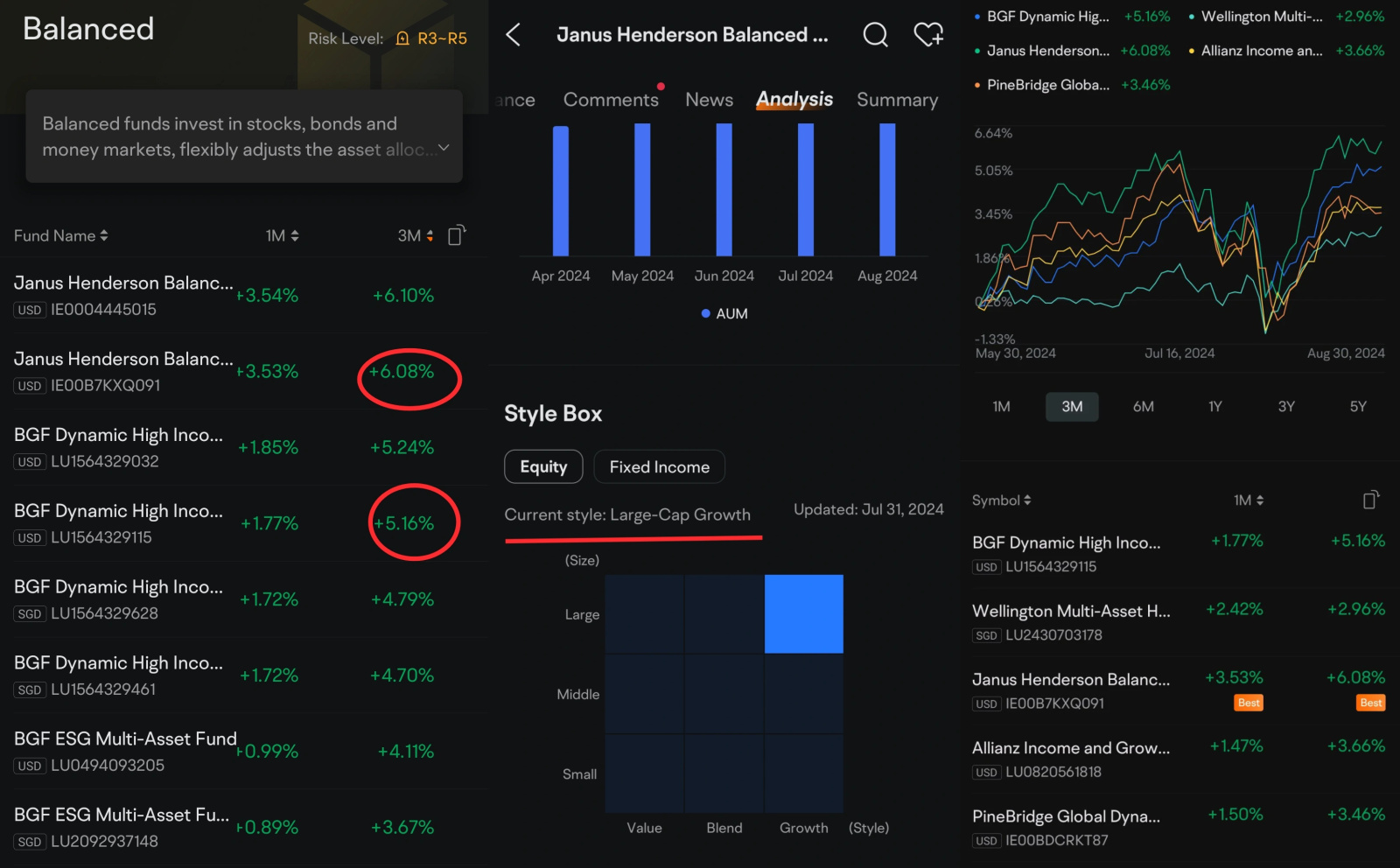Image resolution: width=1400 pixels, height=868 pixels.
Task: Click the Apr 2024 AUM bar
Action: (x=561, y=191)
